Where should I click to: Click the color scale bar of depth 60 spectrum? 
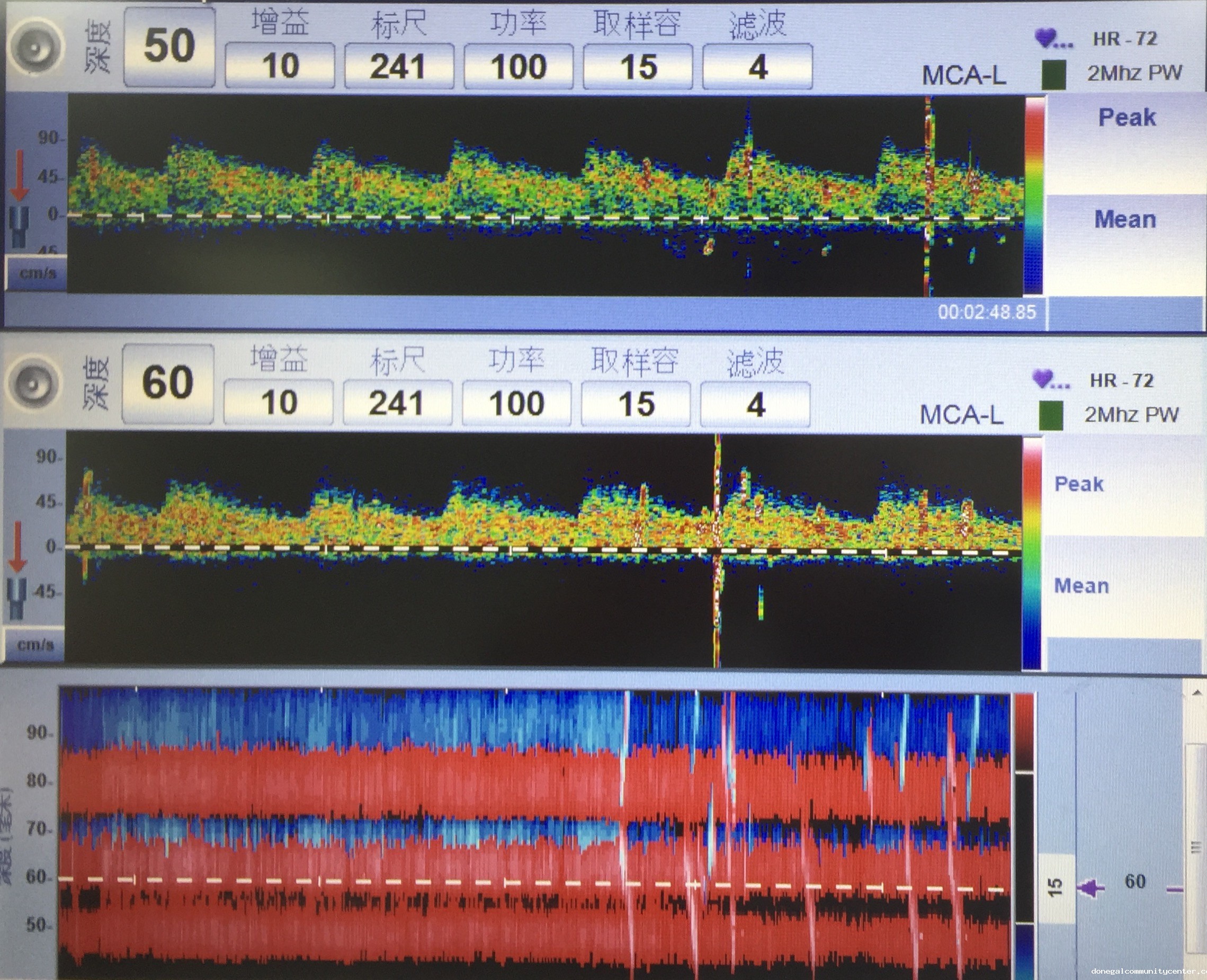coord(1032,554)
